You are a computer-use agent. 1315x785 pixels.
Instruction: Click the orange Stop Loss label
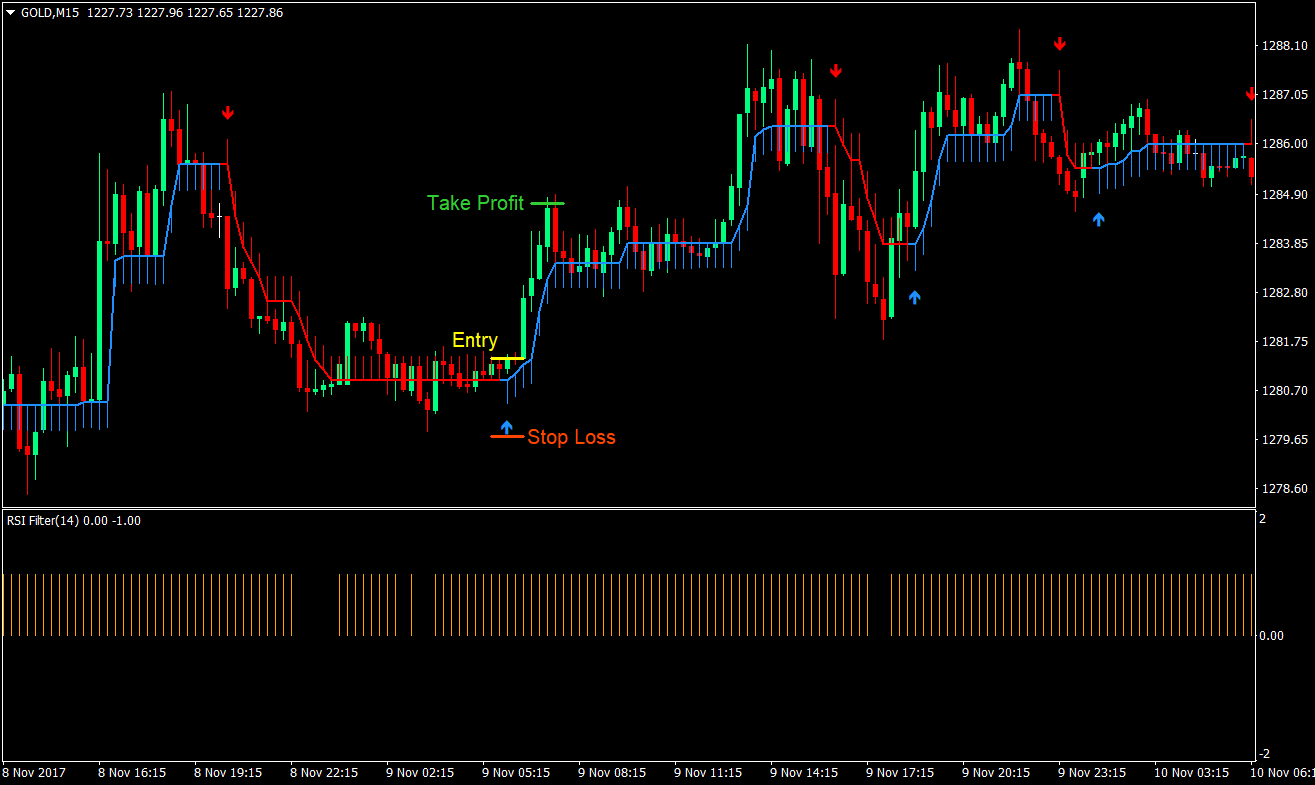point(571,437)
